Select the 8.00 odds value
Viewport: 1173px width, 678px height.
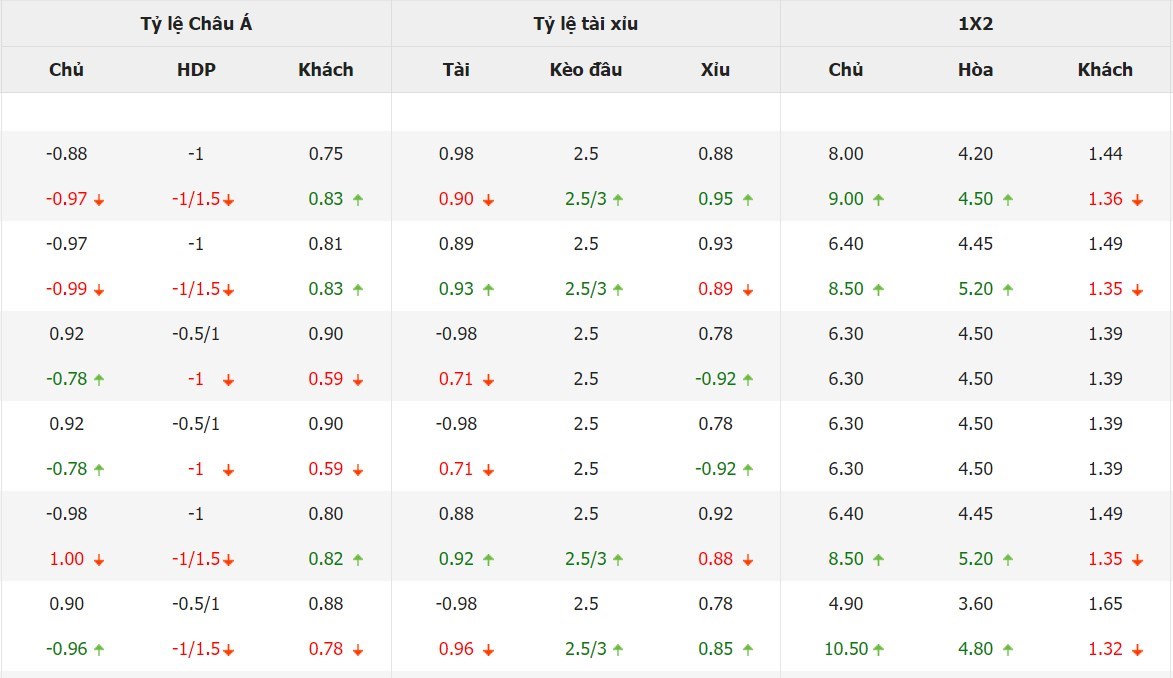[x=846, y=154]
